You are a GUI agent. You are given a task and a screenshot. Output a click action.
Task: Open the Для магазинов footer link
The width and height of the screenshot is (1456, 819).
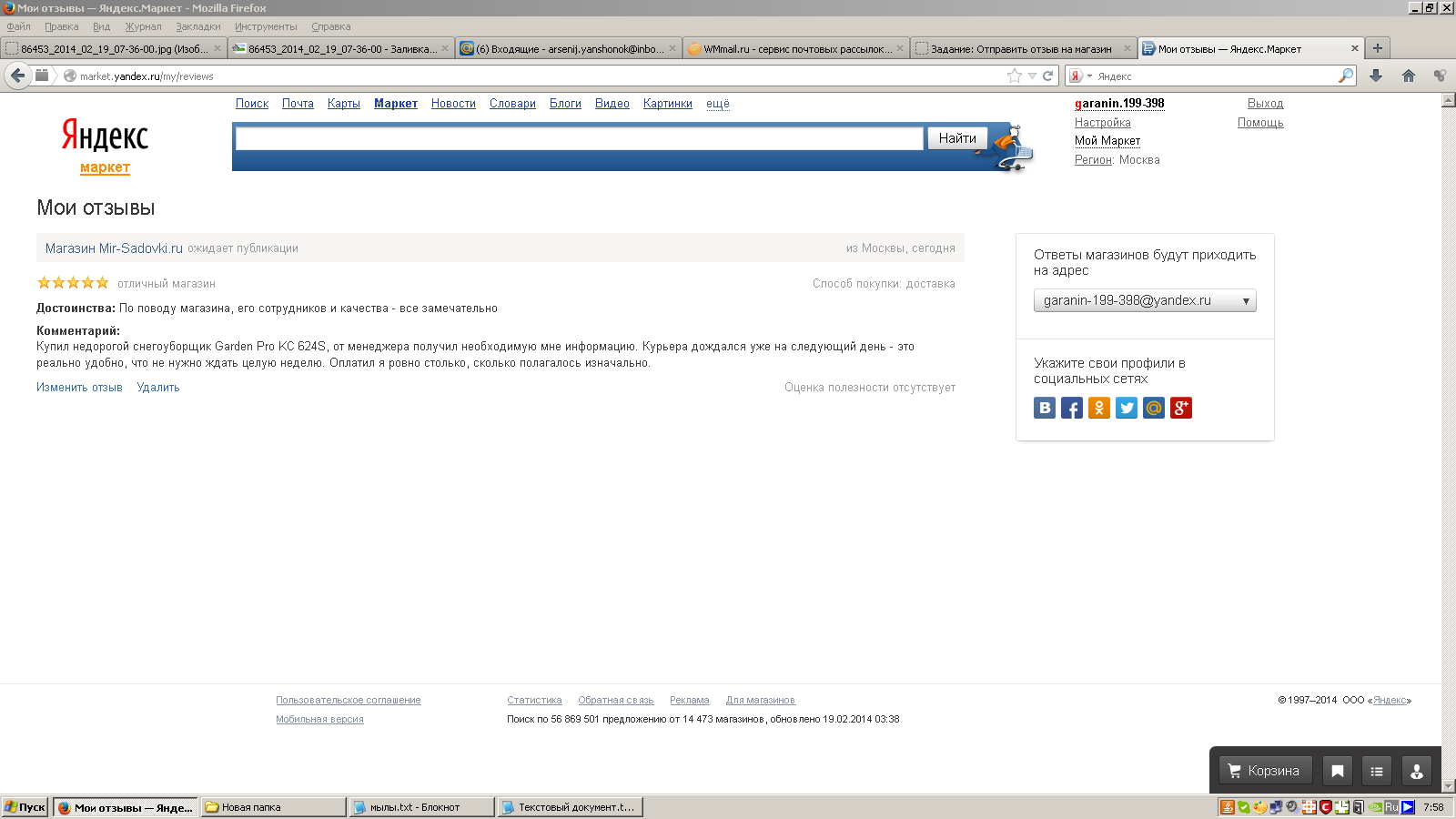761,701
